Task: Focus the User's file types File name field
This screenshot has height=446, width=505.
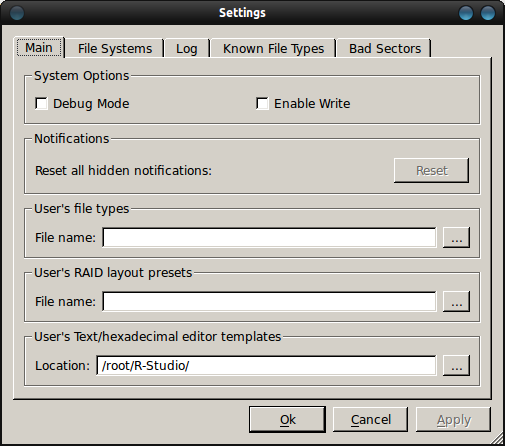Action: 269,238
